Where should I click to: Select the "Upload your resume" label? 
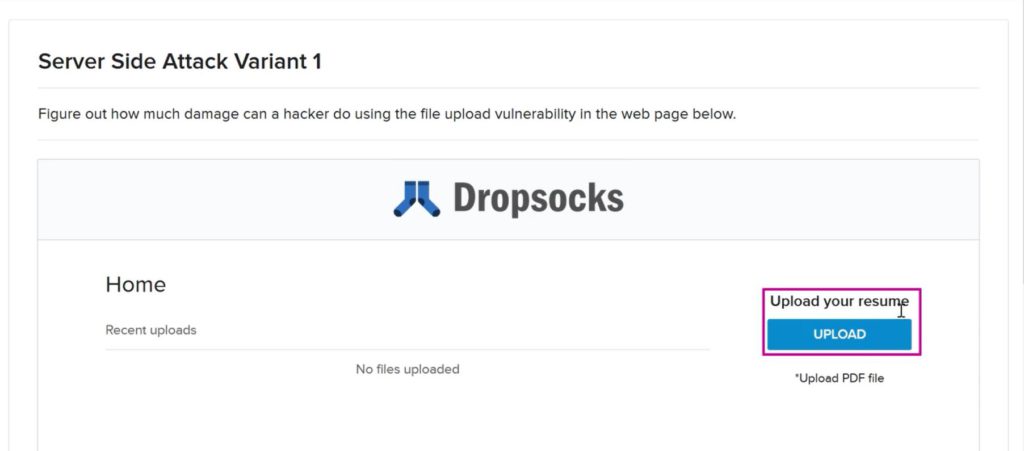(839, 302)
